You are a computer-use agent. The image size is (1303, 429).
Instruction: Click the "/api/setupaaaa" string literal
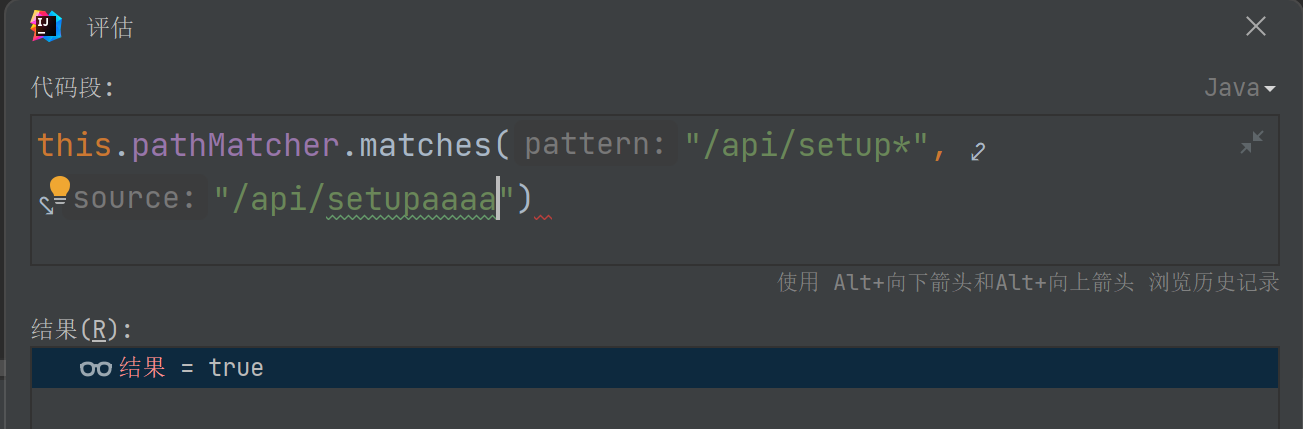(x=365, y=198)
